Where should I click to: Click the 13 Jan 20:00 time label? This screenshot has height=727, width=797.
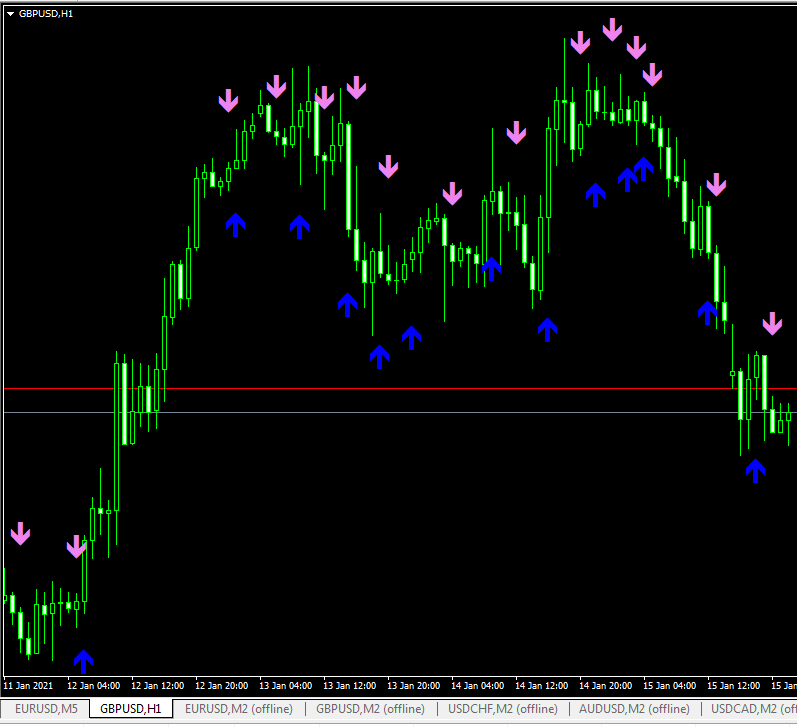[x=414, y=686]
